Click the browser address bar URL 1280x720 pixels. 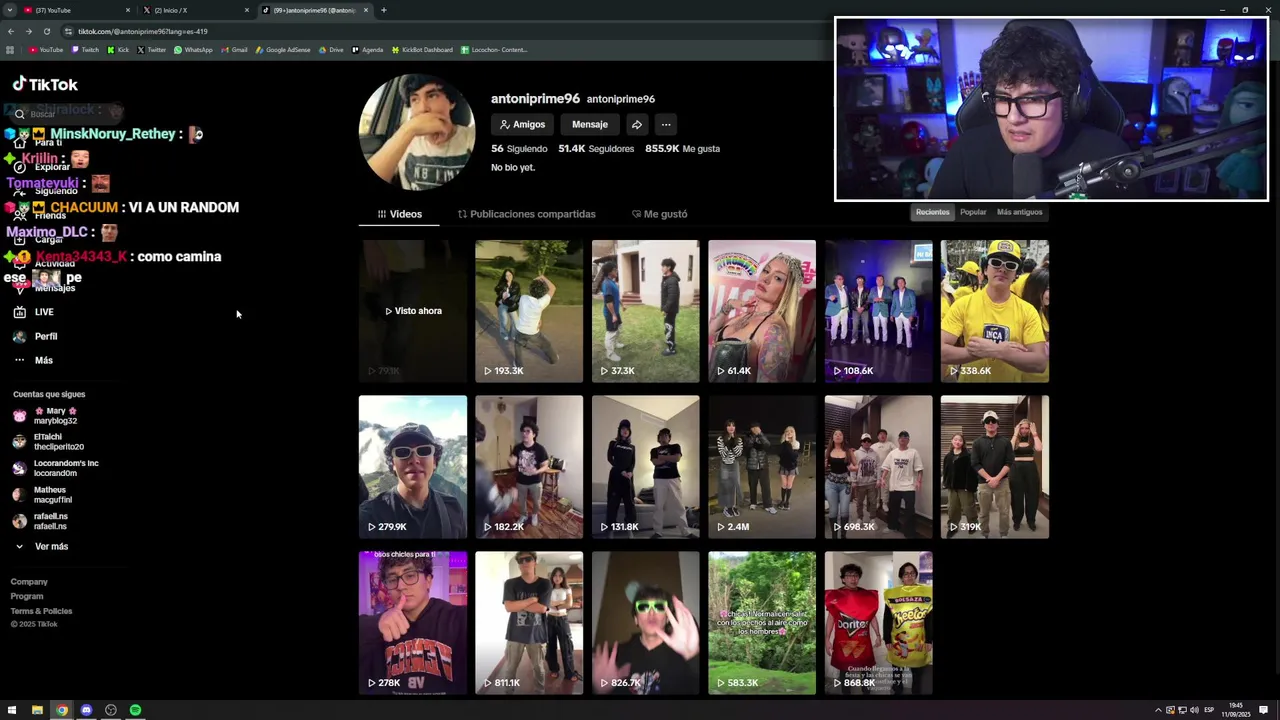pyautogui.click(x=143, y=31)
